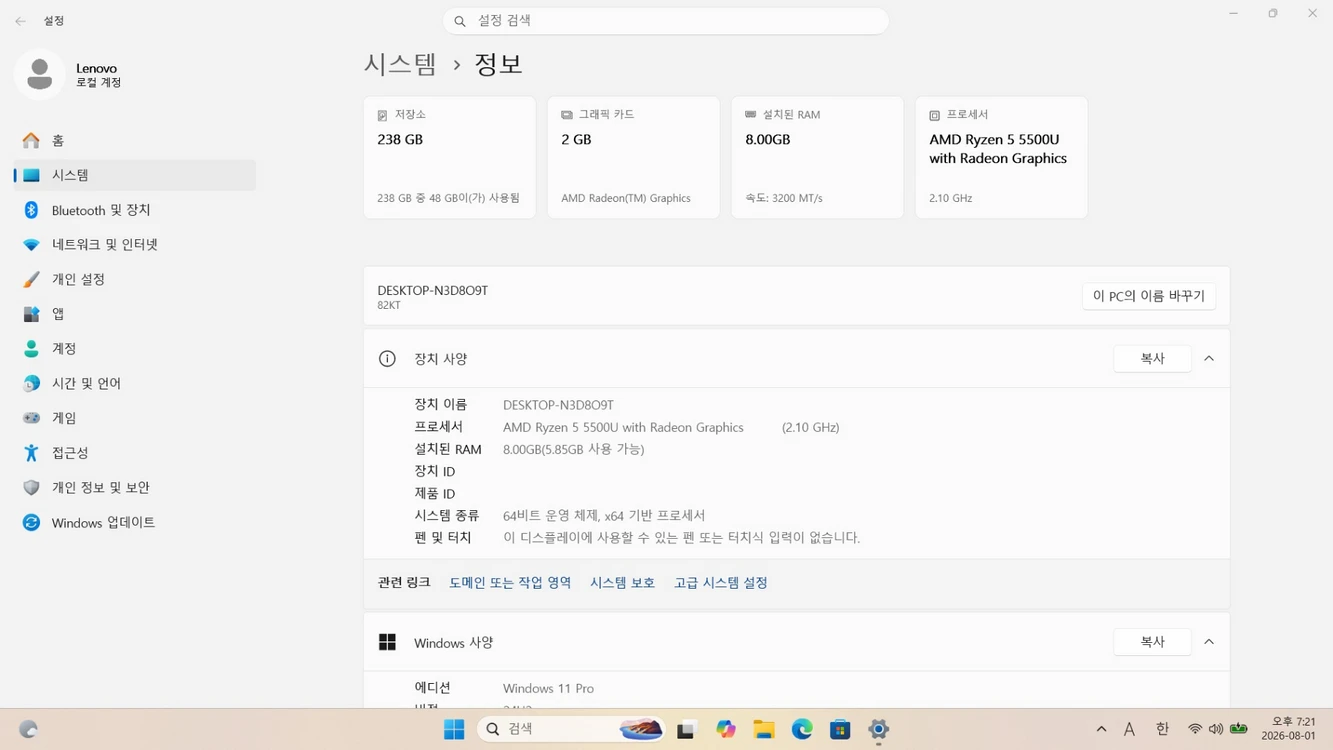Image resolution: width=1333 pixels, height=750 pixels.
Task: Click the personalization paintbrush icon
Action: [32, 279]
